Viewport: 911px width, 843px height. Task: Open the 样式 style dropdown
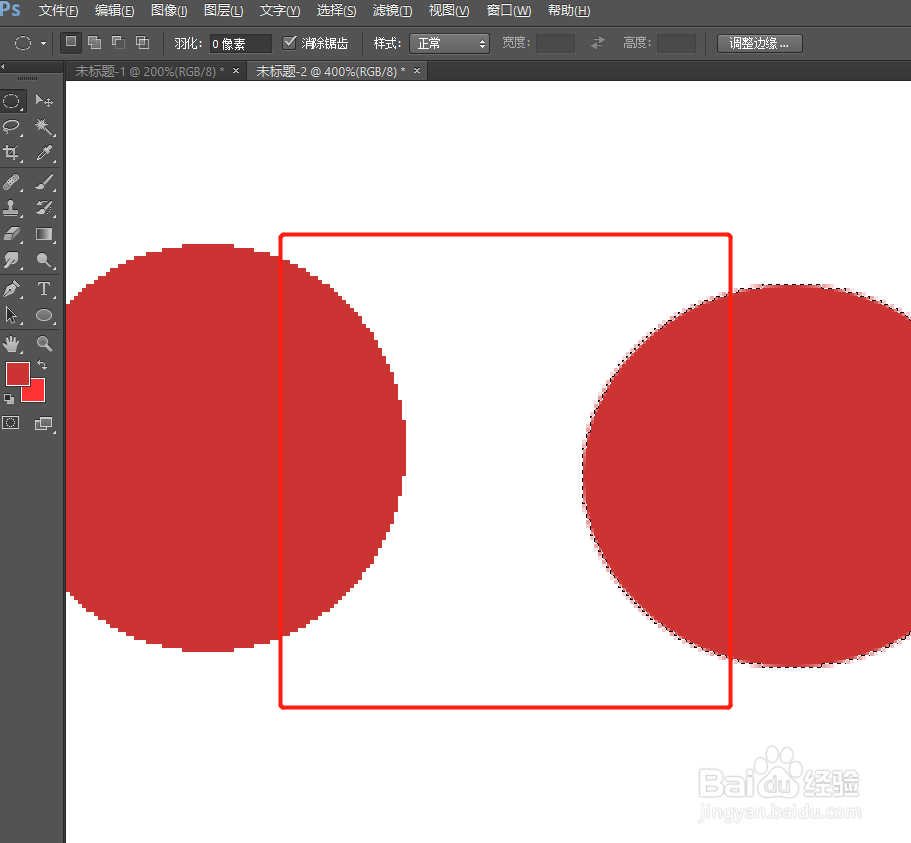449,44
